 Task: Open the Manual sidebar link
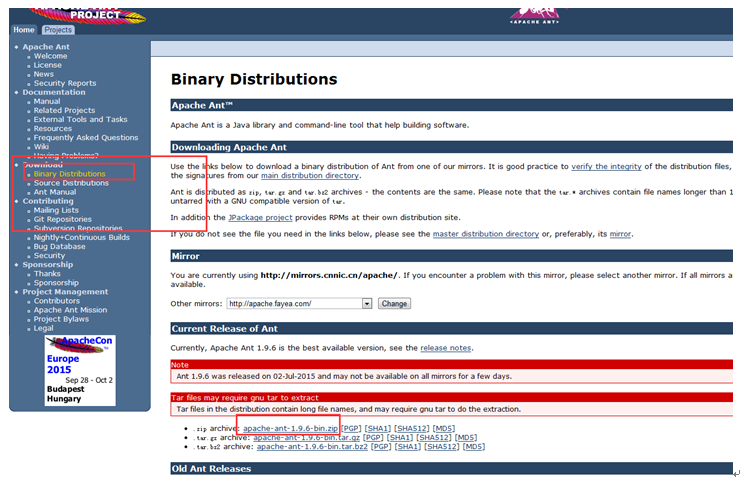click(47, 102)
